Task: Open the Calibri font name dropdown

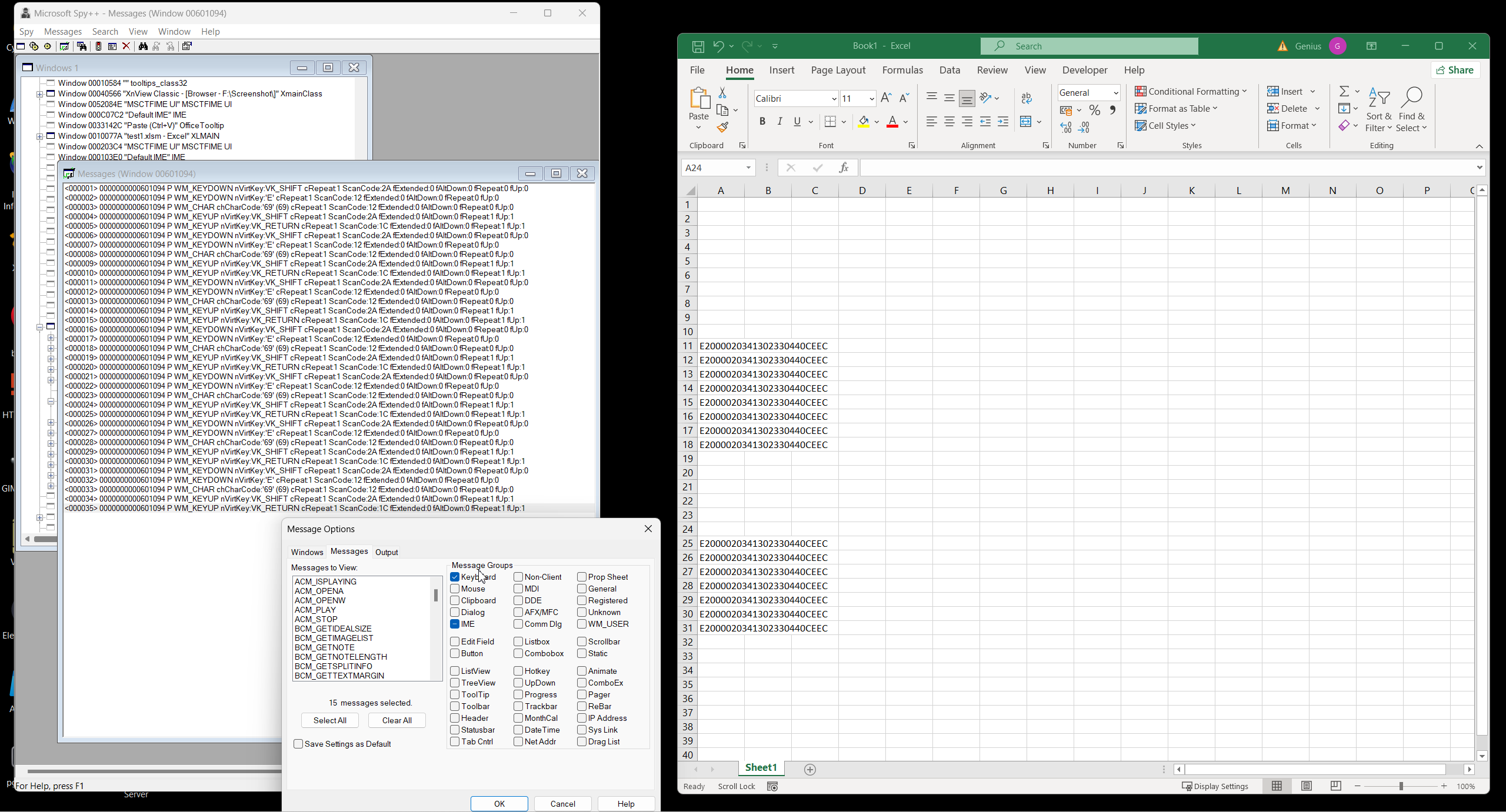Action: [x=834, y=99]
